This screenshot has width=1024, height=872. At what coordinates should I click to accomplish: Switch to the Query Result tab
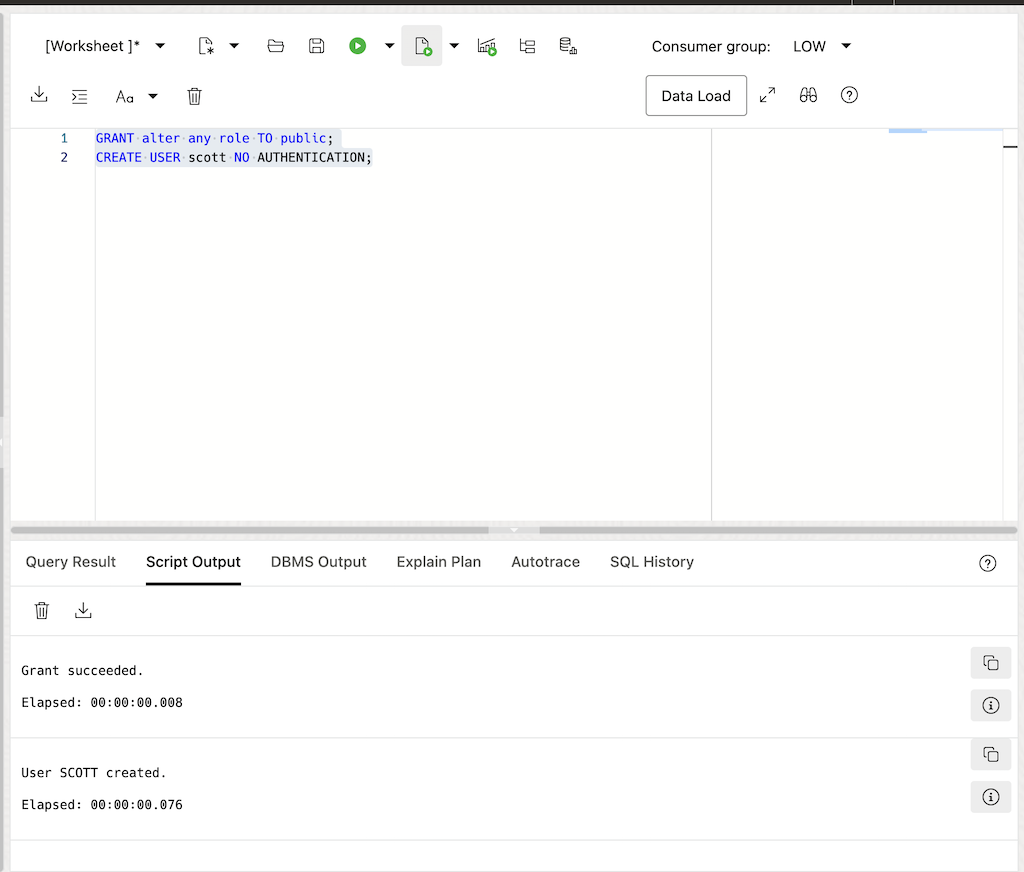(71, 562)
